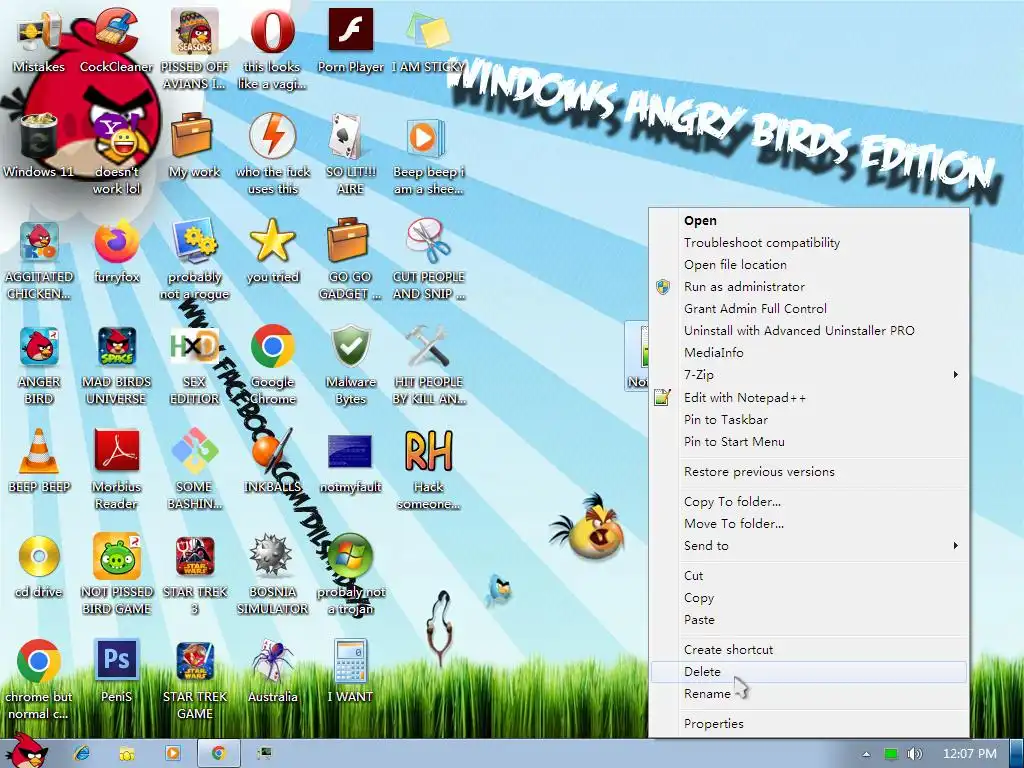Click the 12:07 PM taskbar clock
This screenshot has height=768, width=1024.
[x=970, y=754]
